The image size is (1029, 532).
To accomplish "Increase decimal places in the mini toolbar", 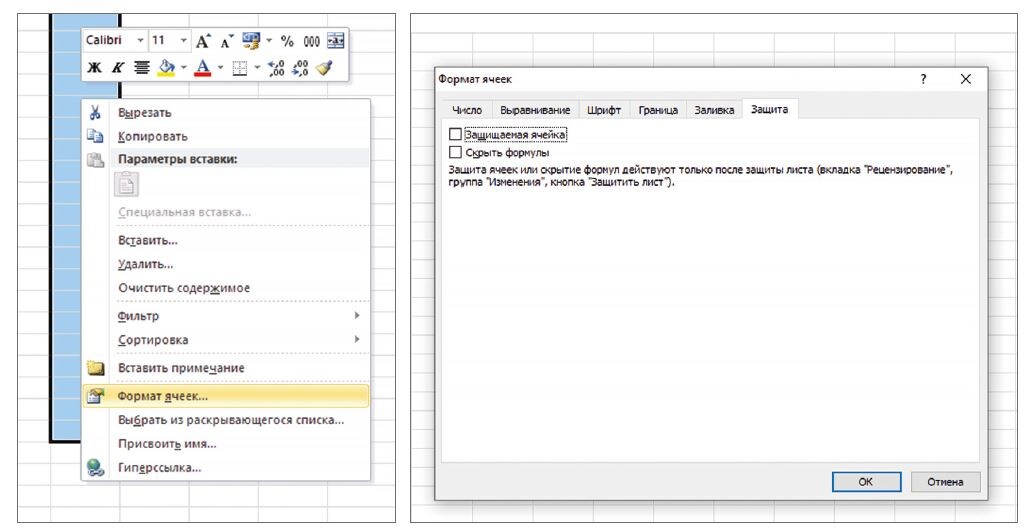I will tap(277, 68).
